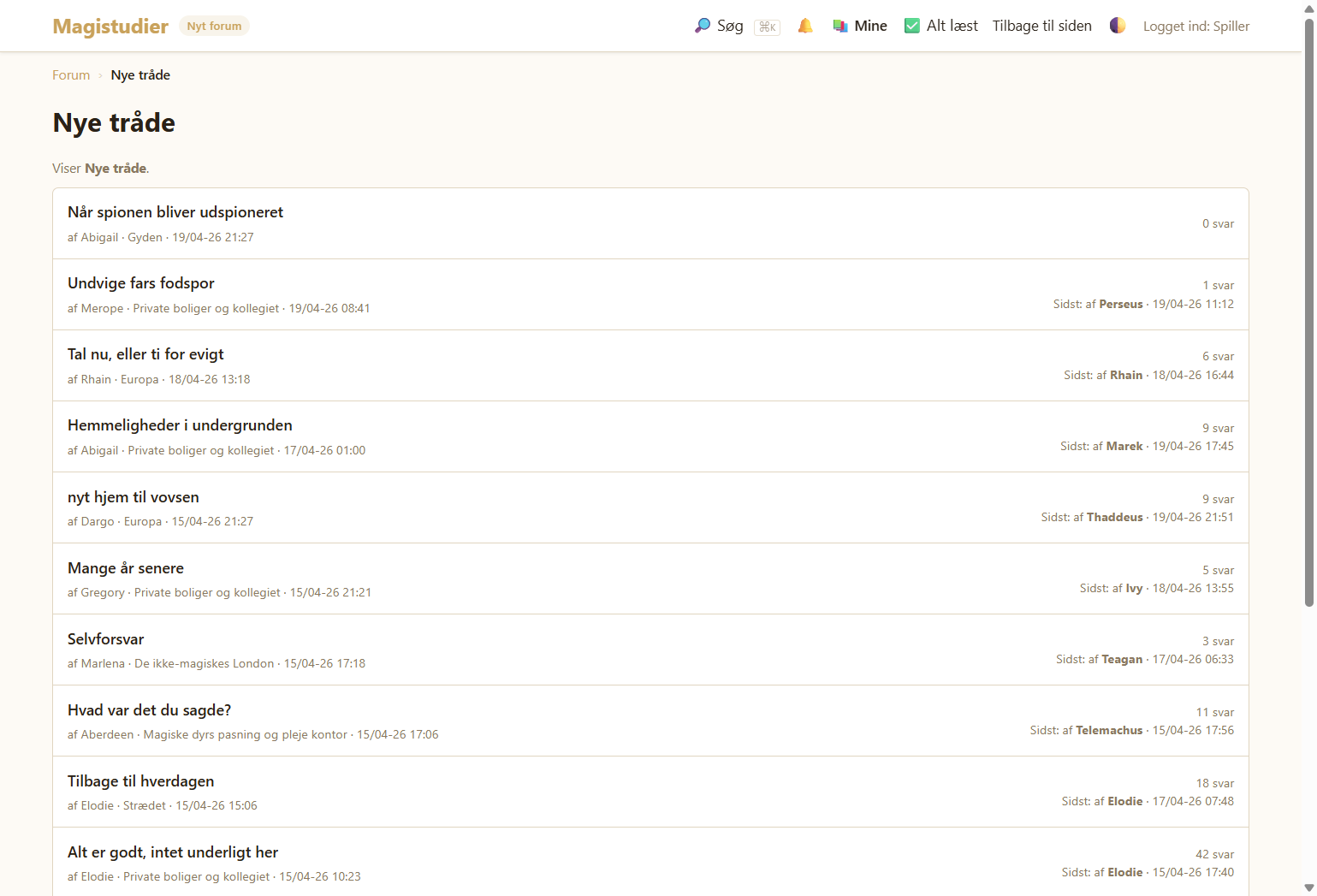
Task: Navigate to Forum in the breadcrumb
Action: point(71,75)
